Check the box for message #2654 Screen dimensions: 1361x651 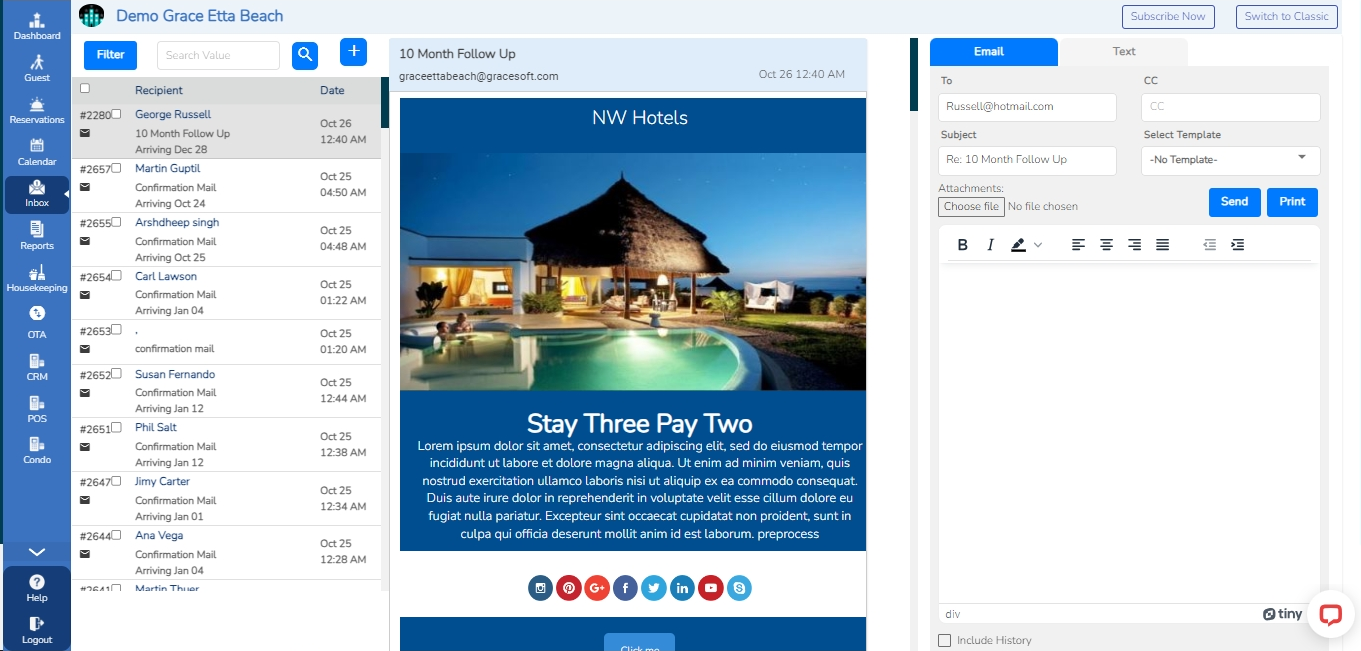click(x=116, y=275)
